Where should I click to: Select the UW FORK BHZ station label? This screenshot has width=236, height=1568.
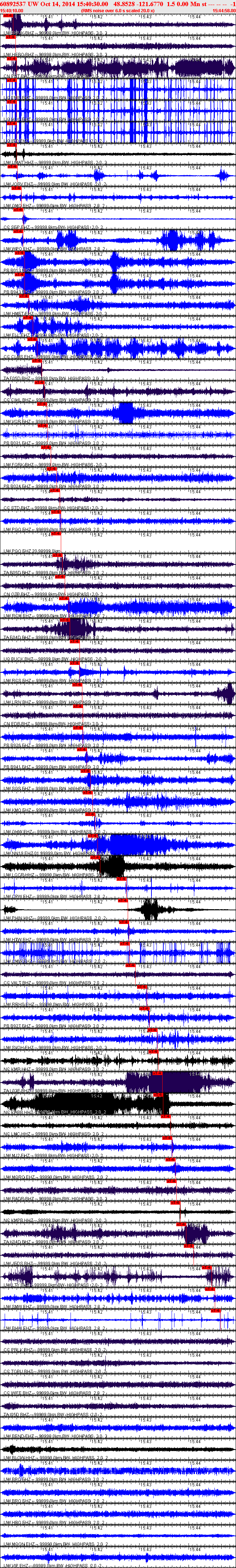(x=55, y=464)
